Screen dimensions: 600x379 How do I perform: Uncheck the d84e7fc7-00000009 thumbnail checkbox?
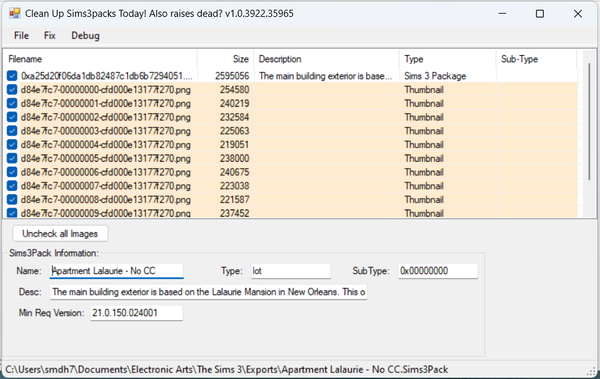pos(12,213)
